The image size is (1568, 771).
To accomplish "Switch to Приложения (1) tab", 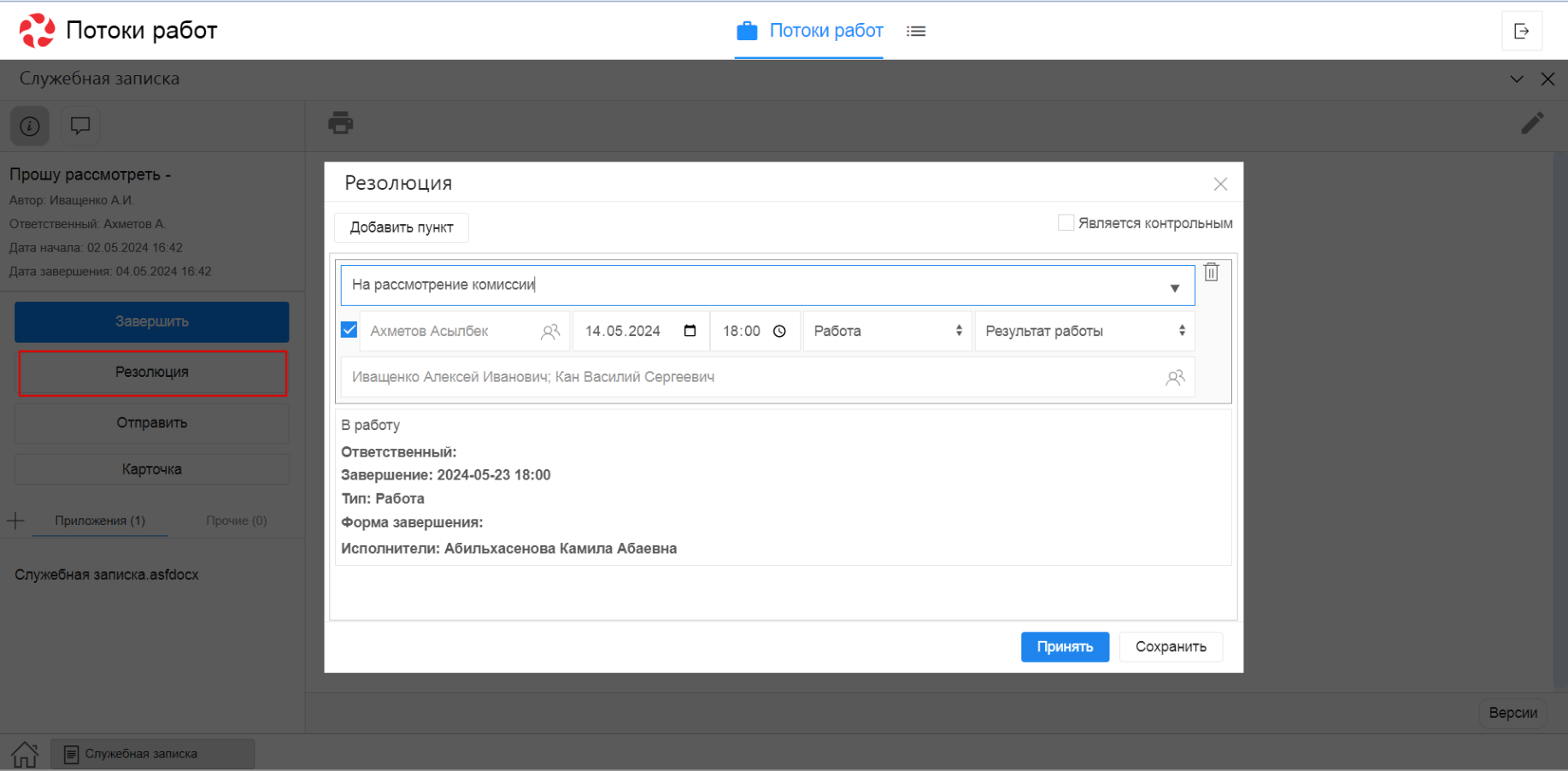I will click(100, 521).
